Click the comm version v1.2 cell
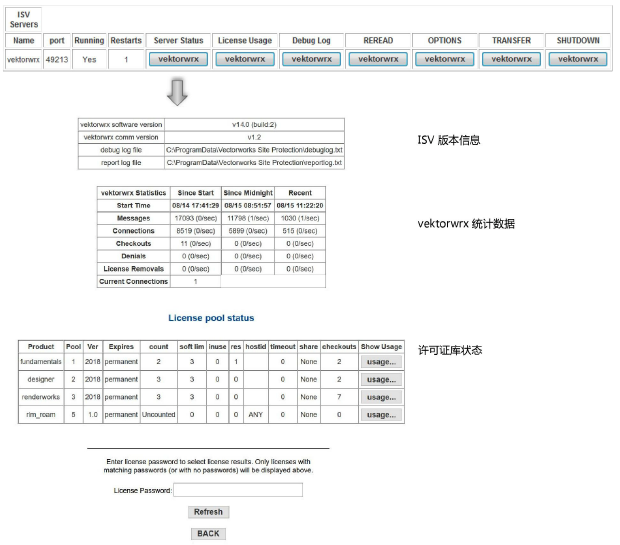620x545 pixels. click(x=254, y=137)
